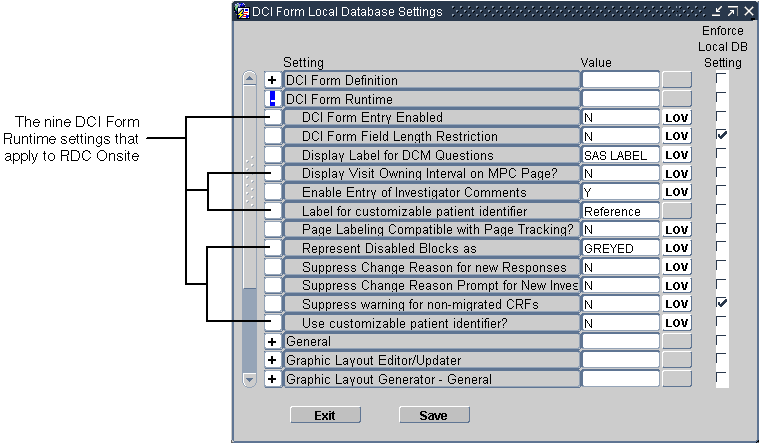Open LOV for Suppress Change Reason Prompt row
This screenshot has height=443, width=760.
pos(677,285)
